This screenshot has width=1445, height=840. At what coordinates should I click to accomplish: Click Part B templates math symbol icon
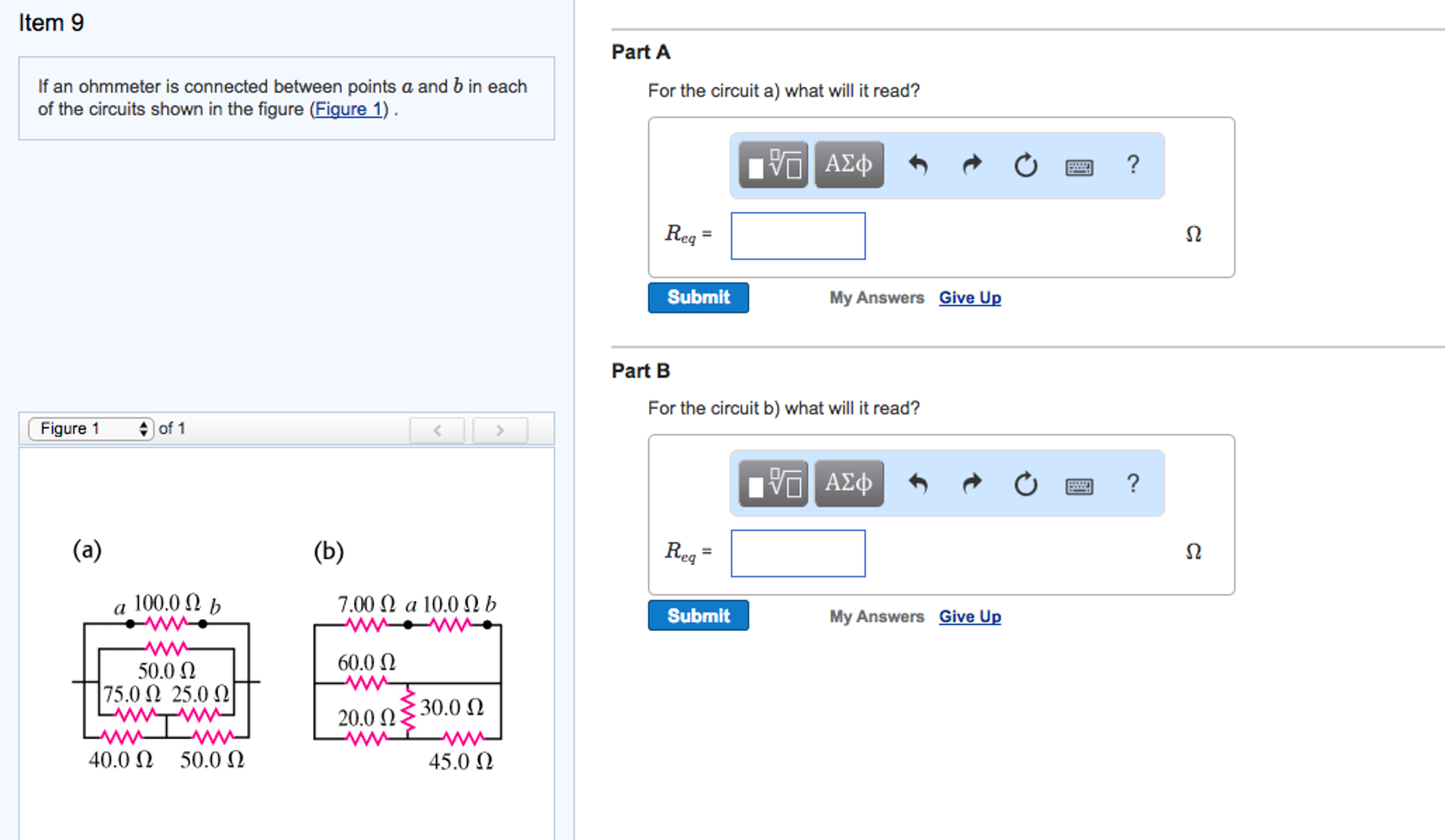pos(773,484)
